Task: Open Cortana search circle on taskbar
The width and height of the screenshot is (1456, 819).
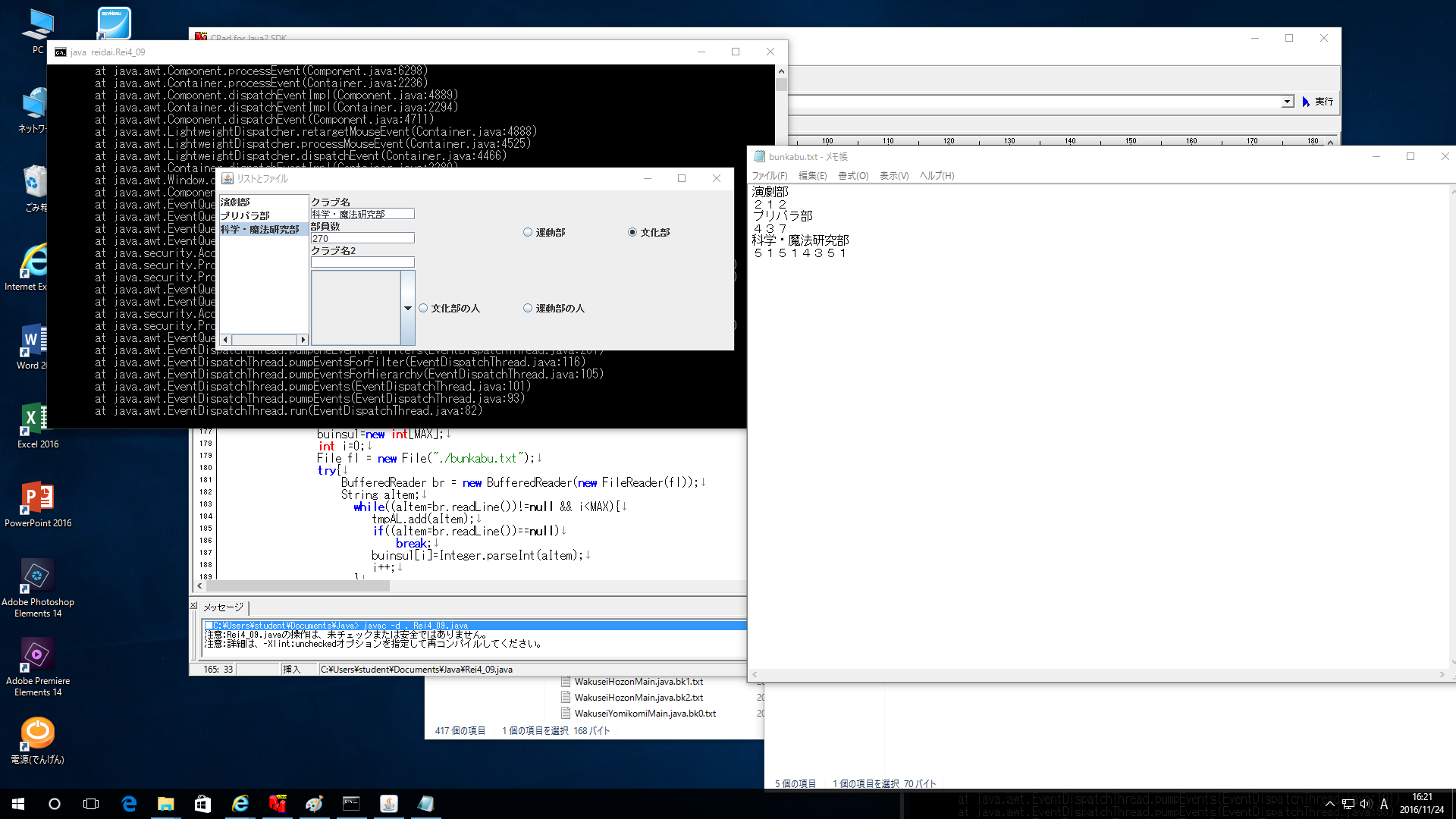Action: (55, 804)
